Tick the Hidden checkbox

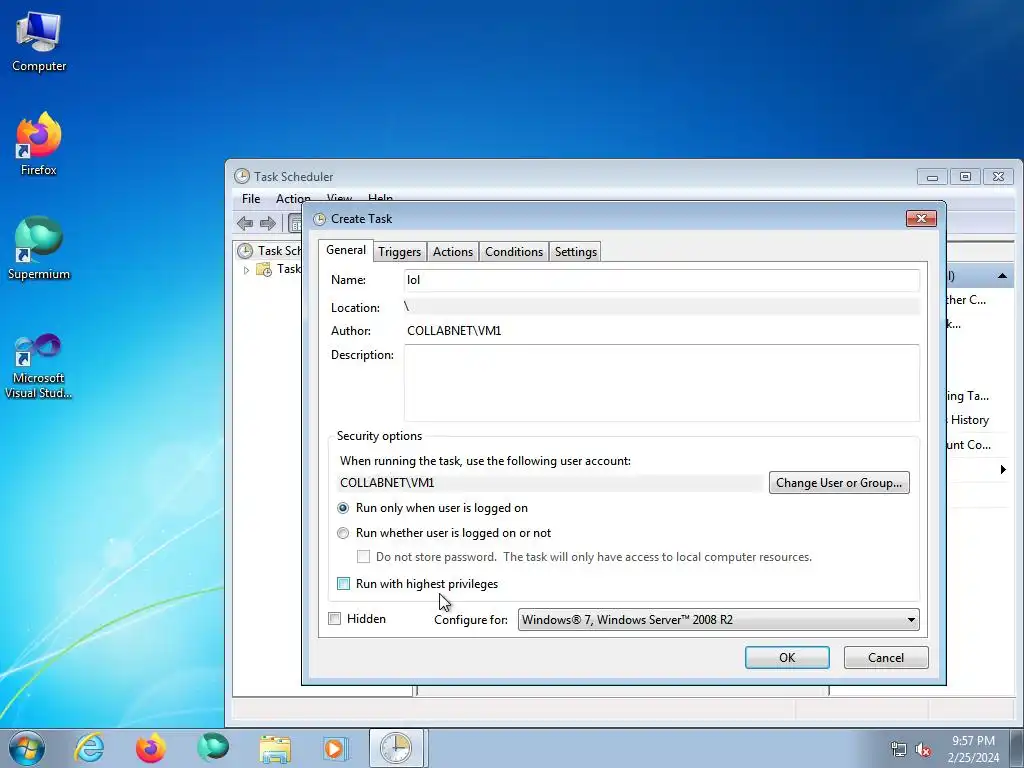coord(334,618)
